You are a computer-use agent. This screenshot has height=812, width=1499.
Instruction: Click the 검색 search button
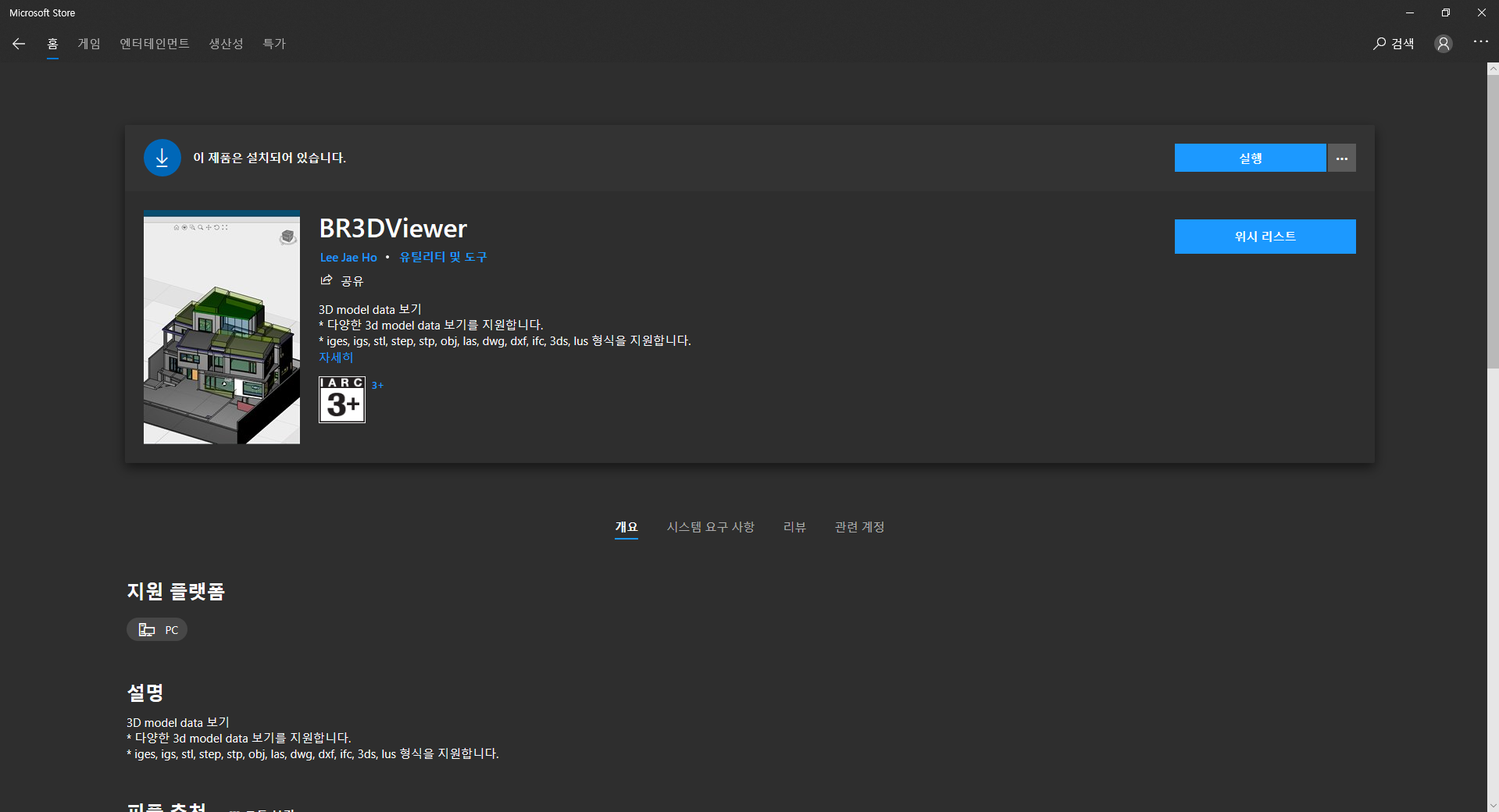click(x=1394, y=44)
